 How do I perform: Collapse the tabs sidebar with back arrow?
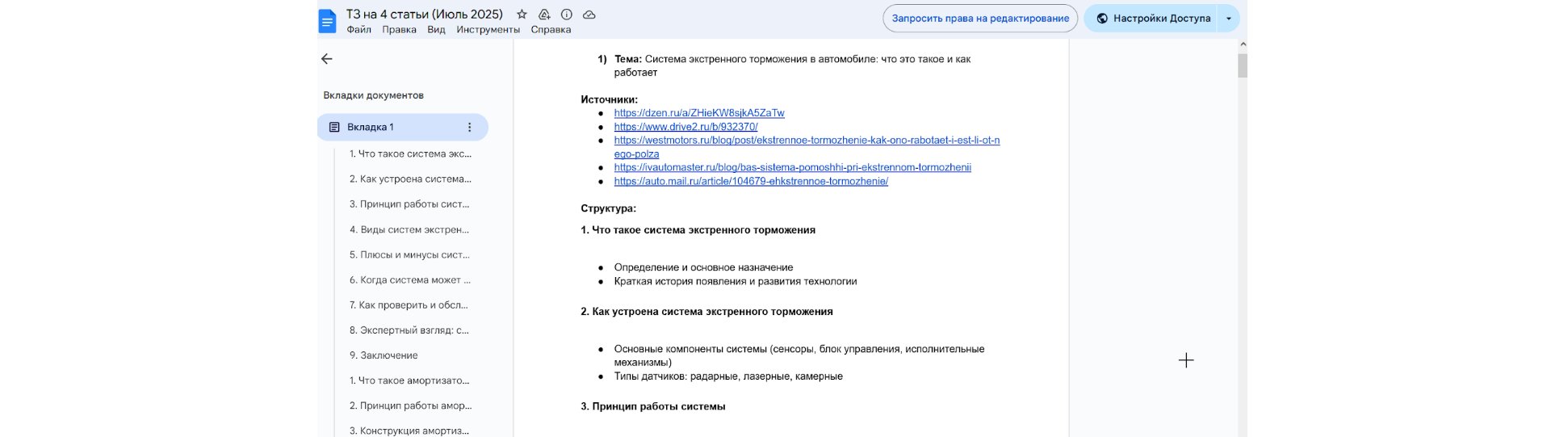click(x=327, y=59)
